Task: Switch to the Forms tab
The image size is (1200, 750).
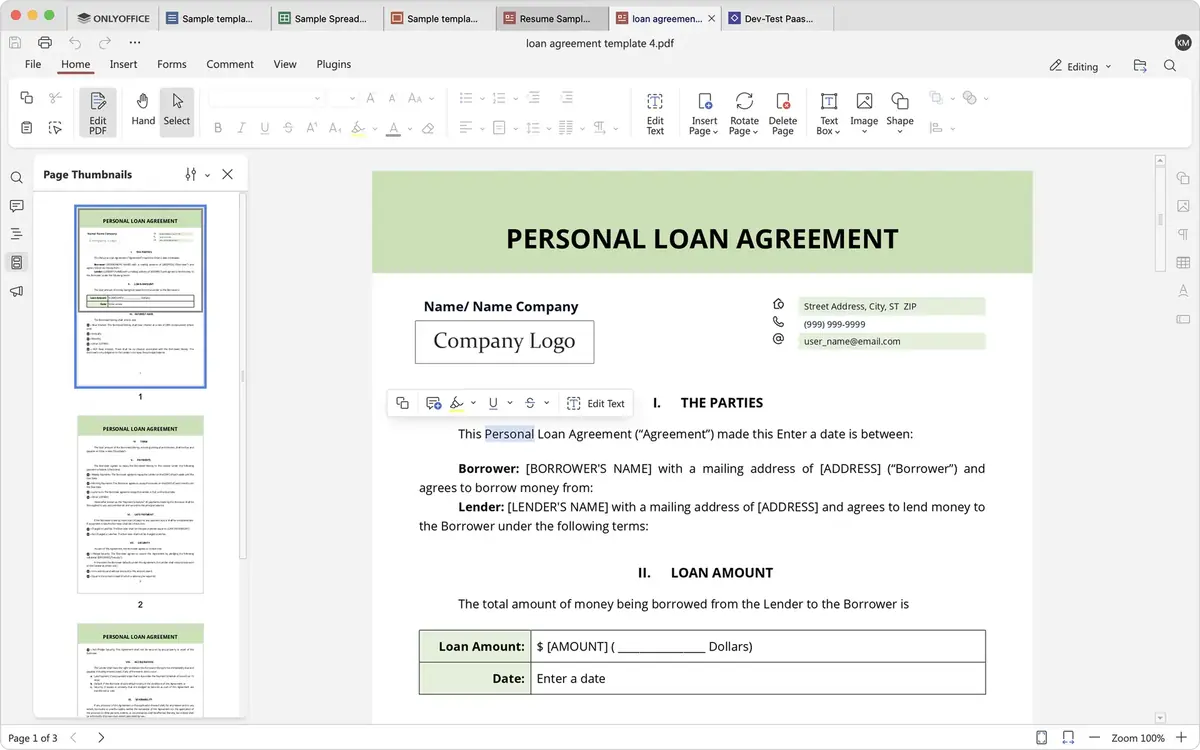Action: tap(171, 63)
